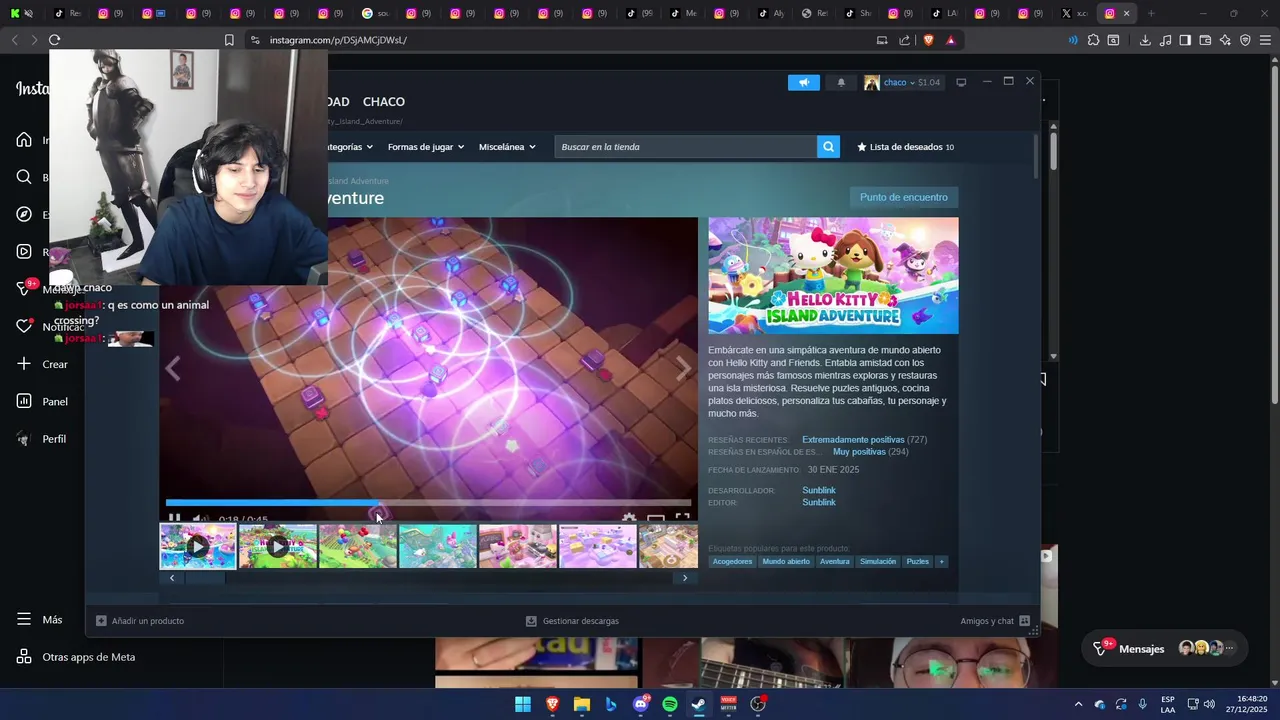This screenshot has height=720, width=1280.
Task: Open Sunblink editor link
Action: (x=819, y=503)
